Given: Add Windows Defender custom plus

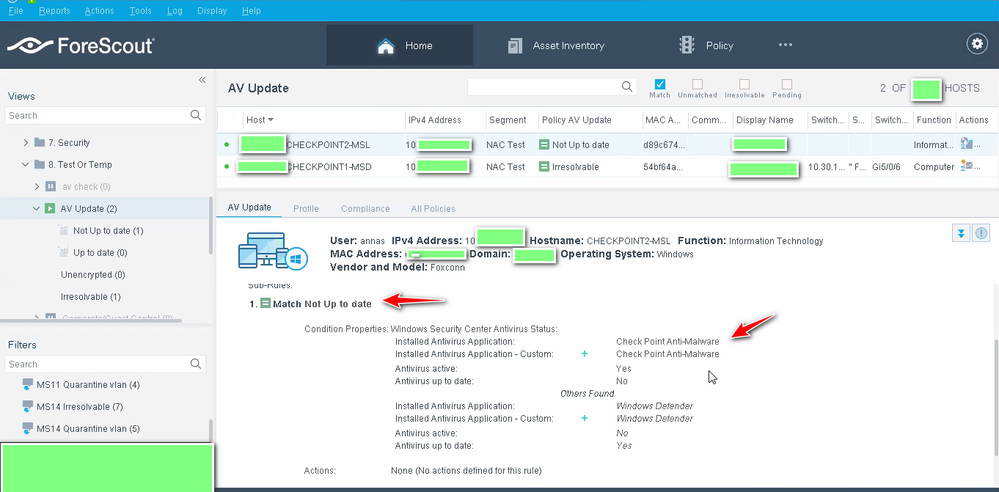Looking at the screenshot, I should click(584, 419).
